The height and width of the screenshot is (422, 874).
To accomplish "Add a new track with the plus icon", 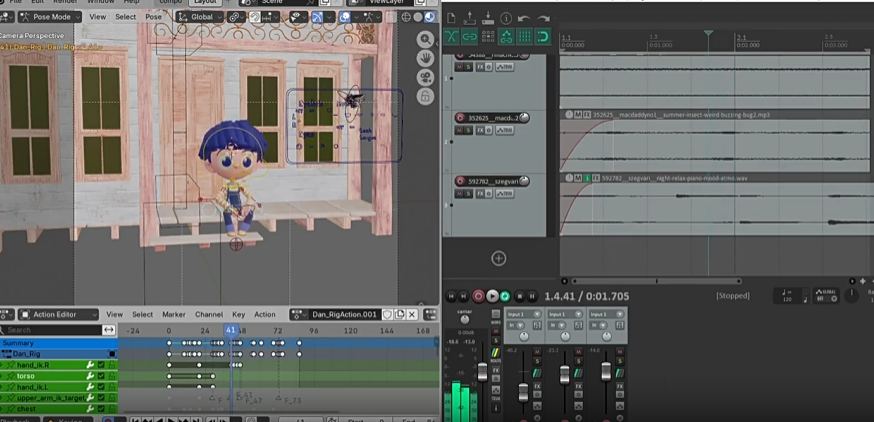I will click(498, 258).
